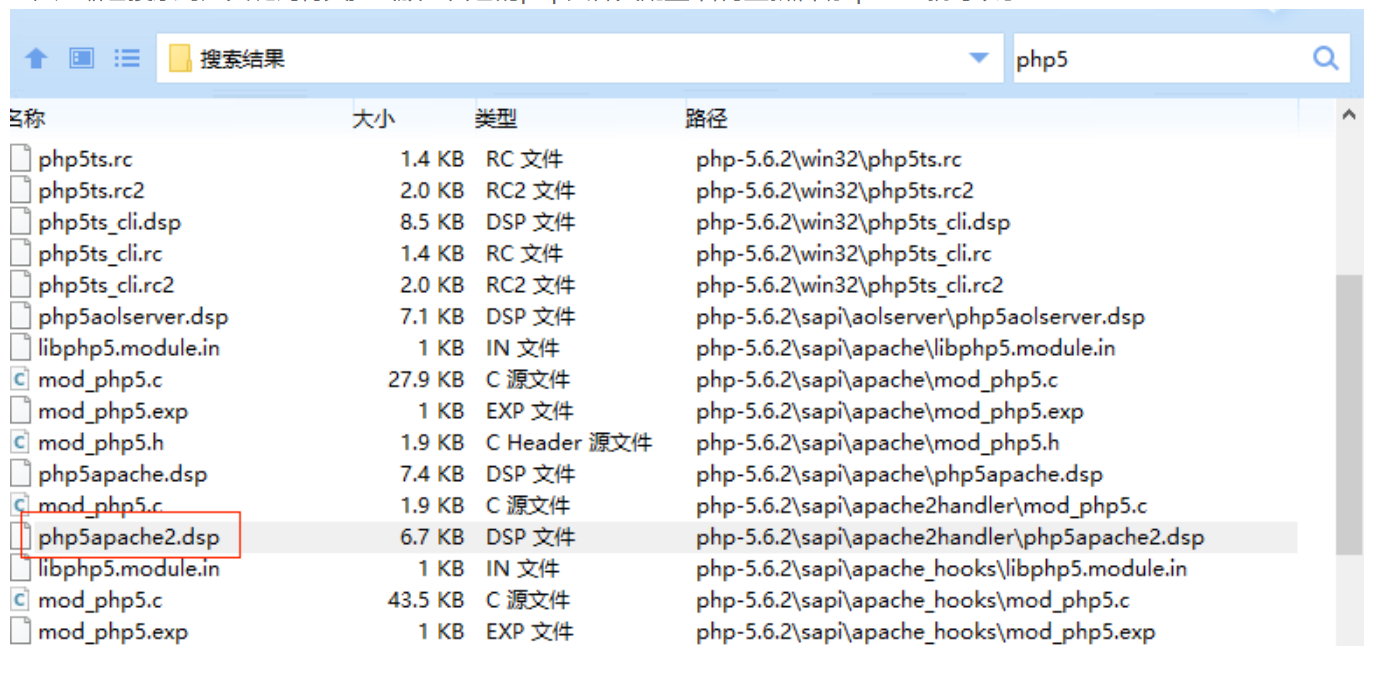Click the file icon of php5apache.dsp
This screenshot has height=682, width=1374.
tap(21, 474)
